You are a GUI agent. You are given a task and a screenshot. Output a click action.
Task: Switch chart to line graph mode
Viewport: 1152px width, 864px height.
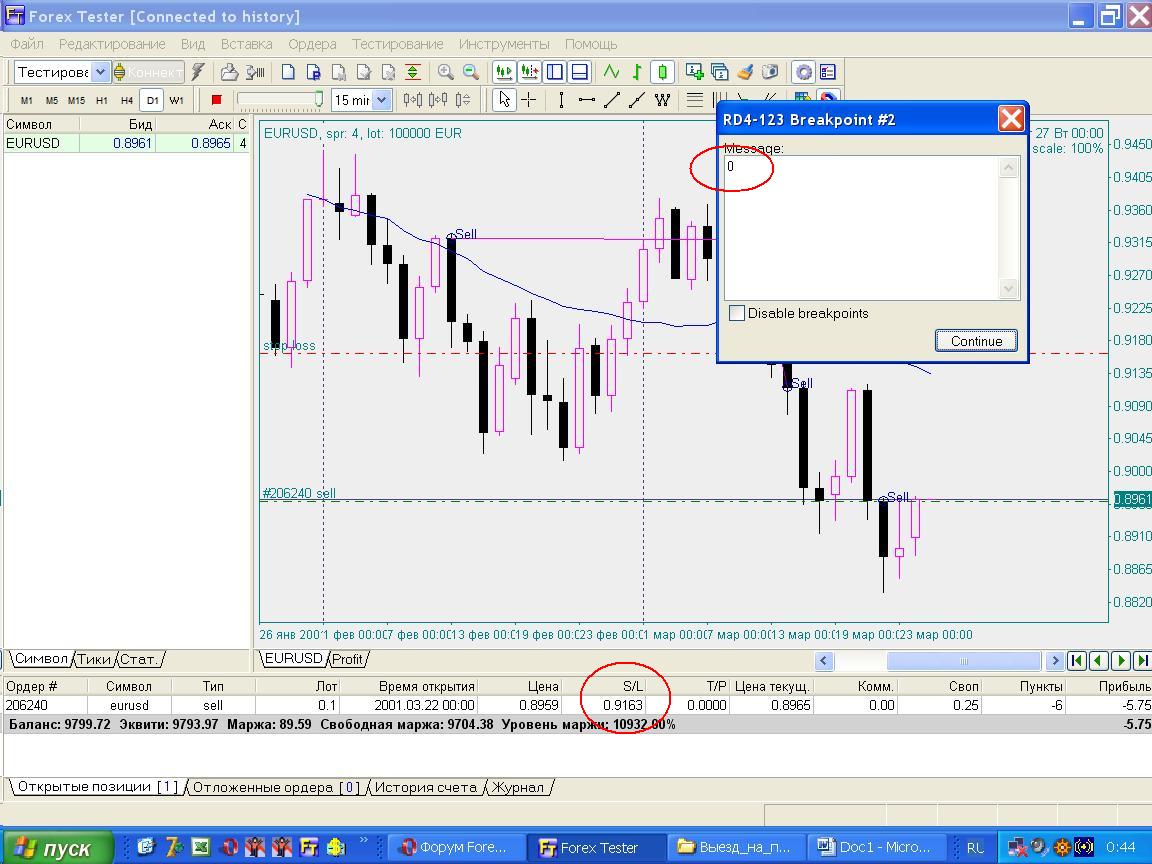(611, 72)
